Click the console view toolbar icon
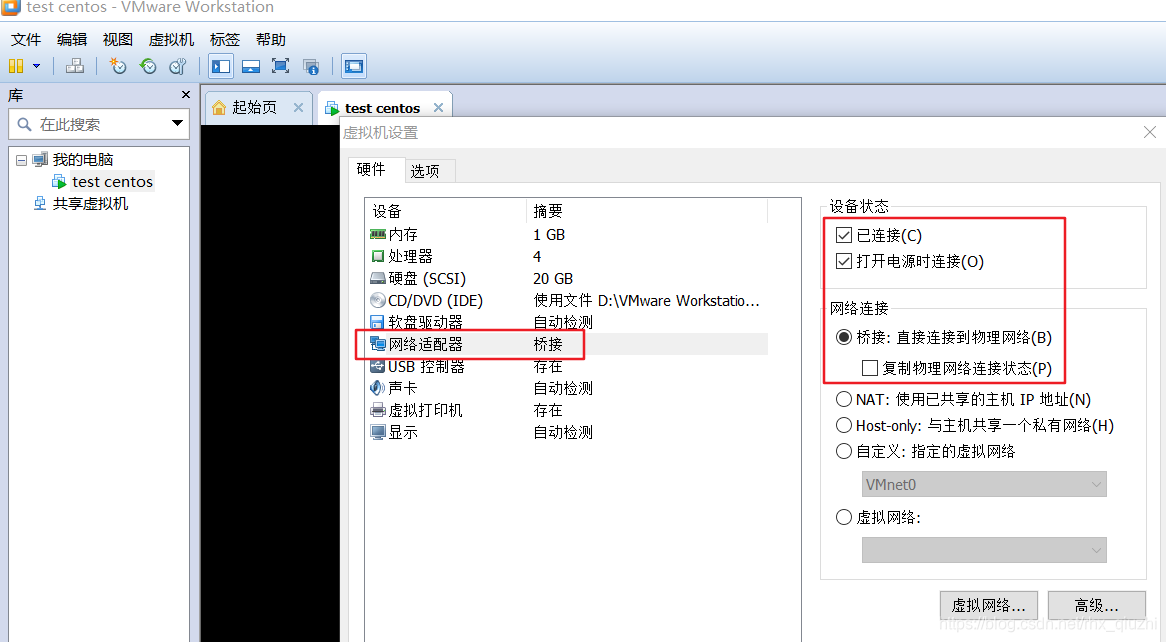Screen dimensions: 1166x642 coord(354,66)
